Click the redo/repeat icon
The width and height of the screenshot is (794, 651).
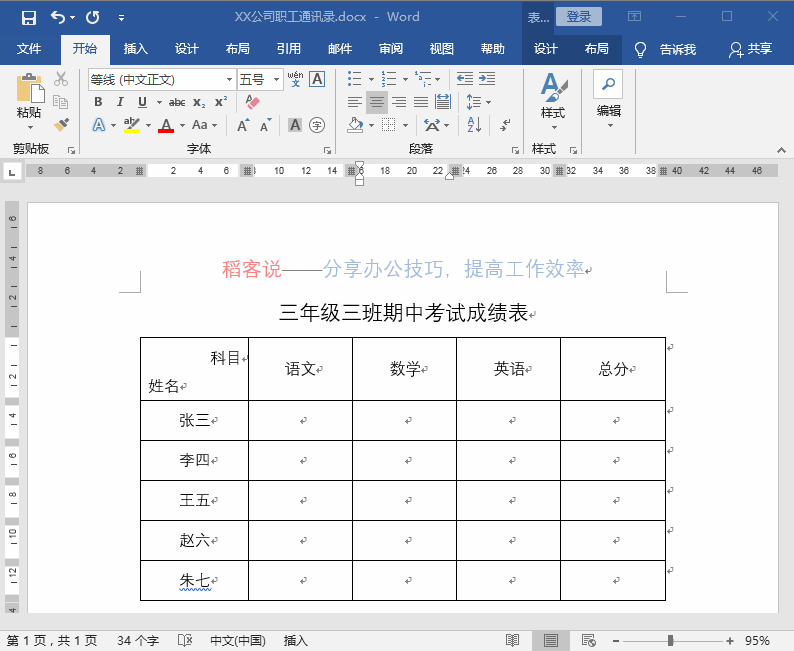point(92,18)
